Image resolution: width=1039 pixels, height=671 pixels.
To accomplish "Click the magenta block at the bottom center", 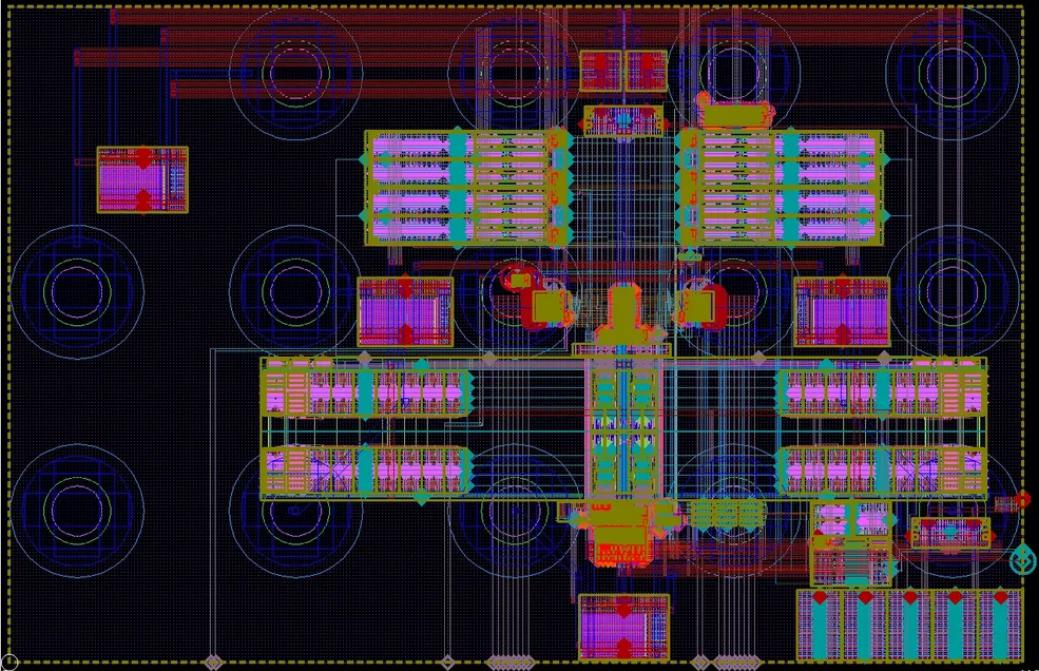I will click(624, 627).
